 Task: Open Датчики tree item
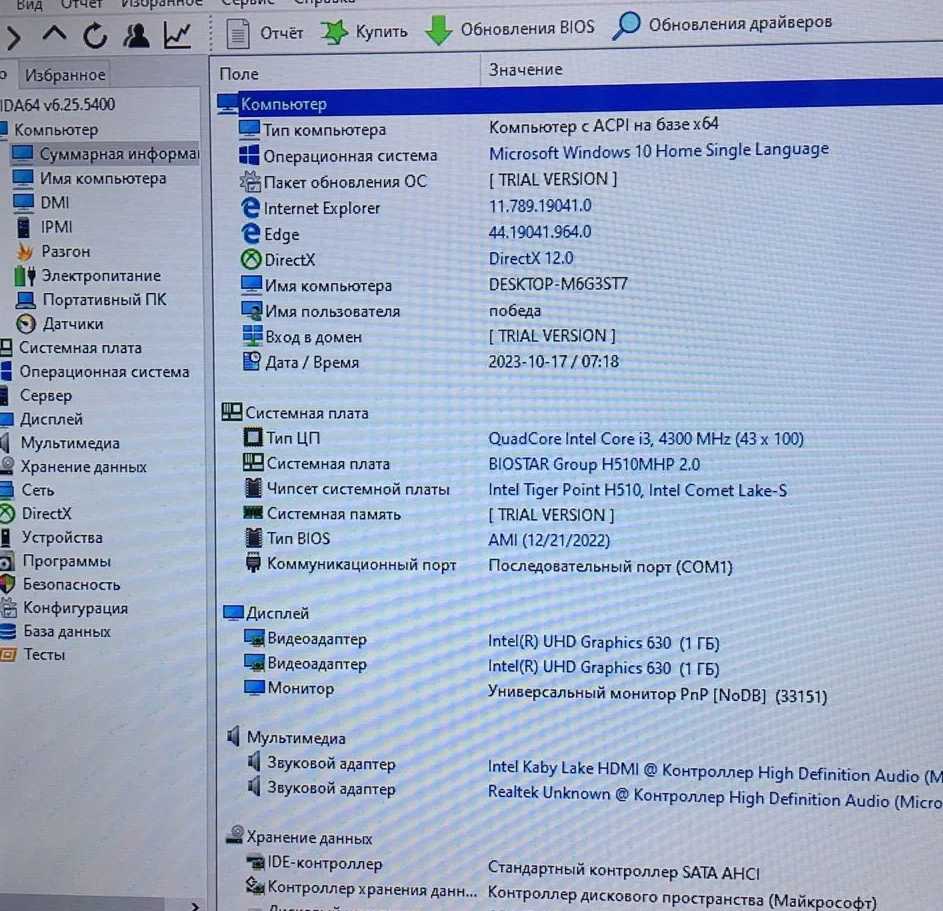tap(60, 324)
